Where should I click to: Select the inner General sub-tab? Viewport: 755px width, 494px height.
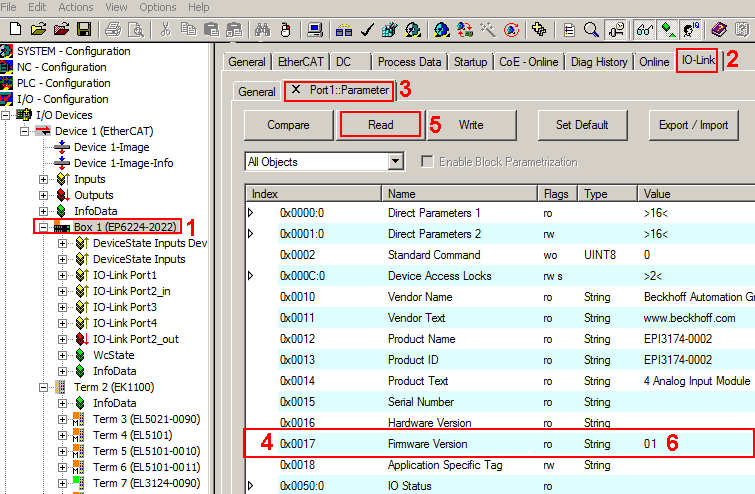pos(257,92)
